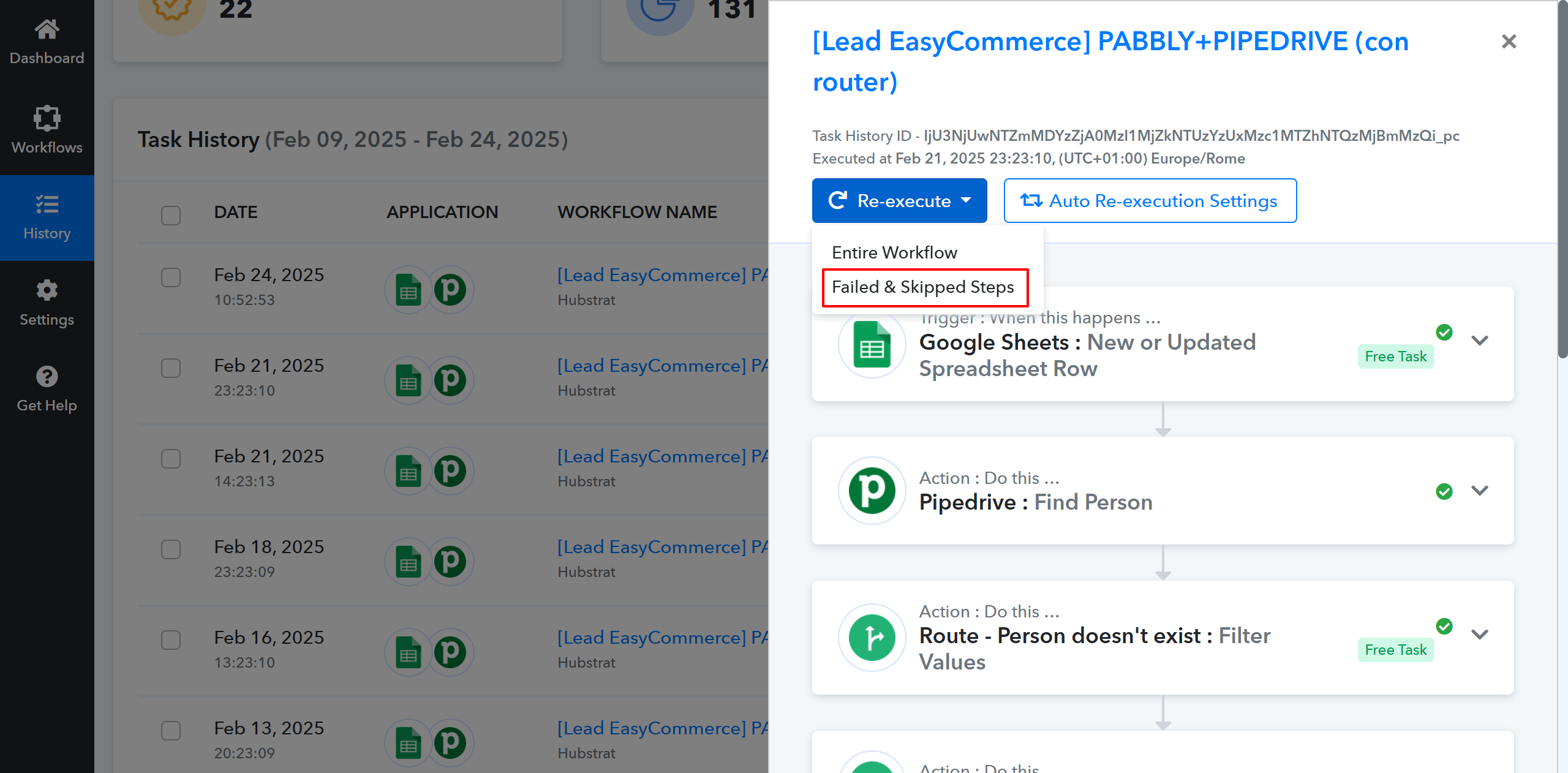Select the Feb 24, 2025 10:52:53 row checkbox
This screenshot has height=773, width=1568.
[171, 277]
